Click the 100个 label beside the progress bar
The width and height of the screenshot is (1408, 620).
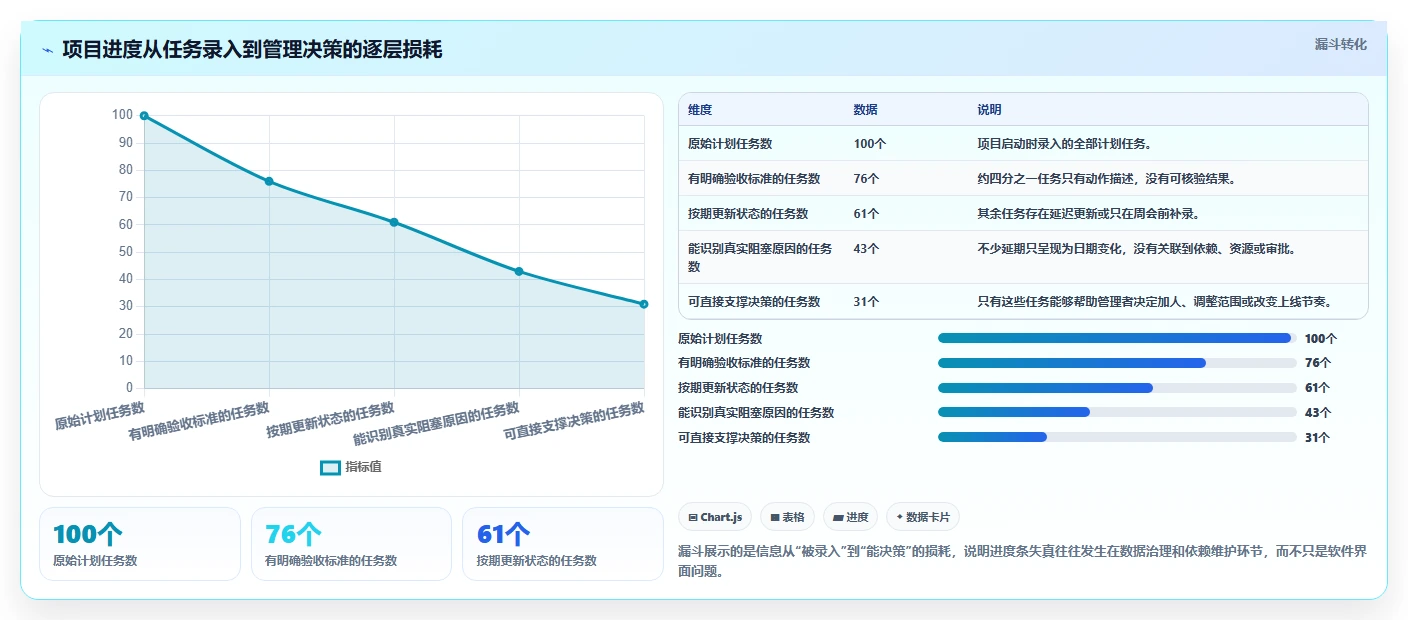(1321, 339)
